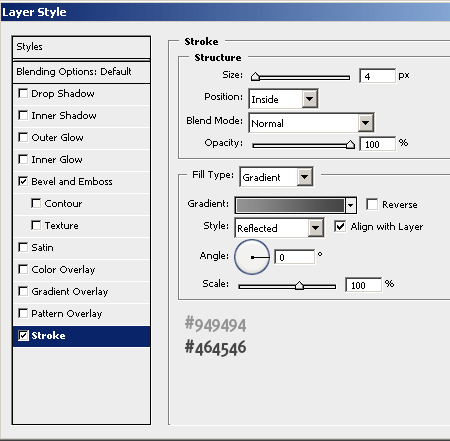Select the Bevel and Emboss label

click(x=72, y=182)
